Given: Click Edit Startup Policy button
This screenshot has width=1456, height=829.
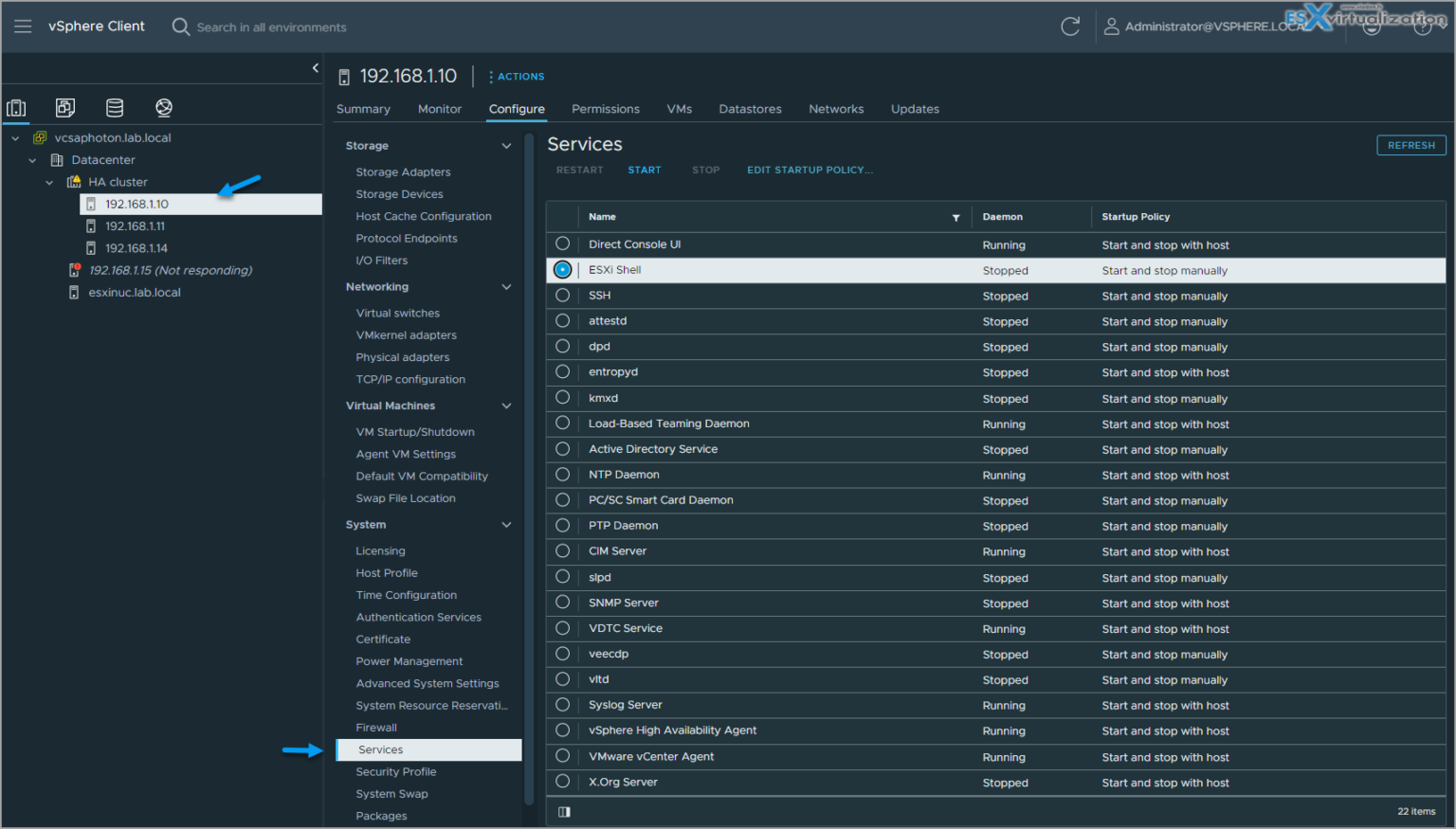Looking at the screenshot, I should tap(810, 171).
